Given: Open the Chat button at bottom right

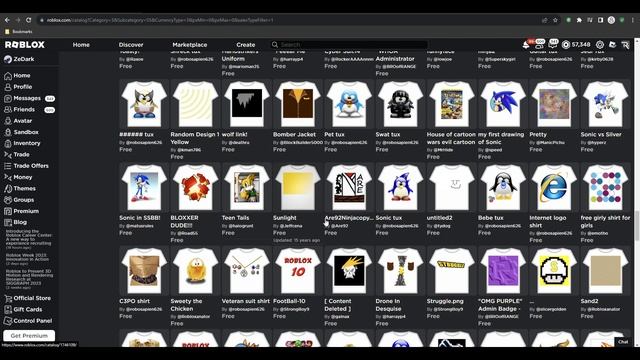Looking at the screenshot, I should click(623, 342).
